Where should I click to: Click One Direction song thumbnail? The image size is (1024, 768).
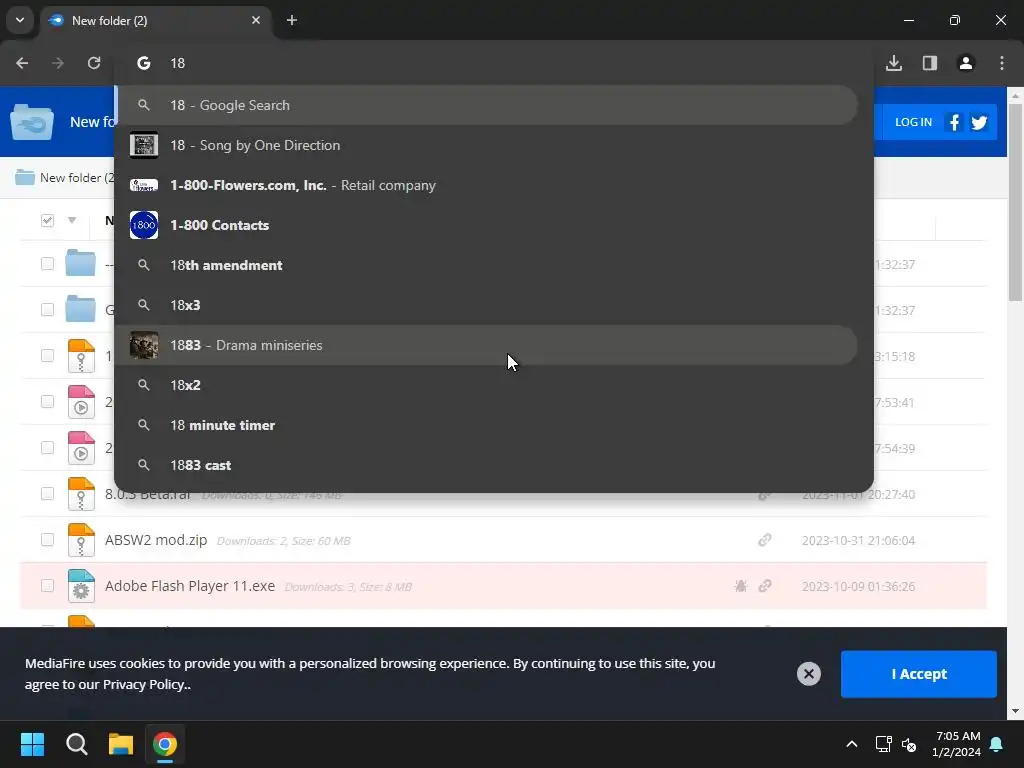144,145
